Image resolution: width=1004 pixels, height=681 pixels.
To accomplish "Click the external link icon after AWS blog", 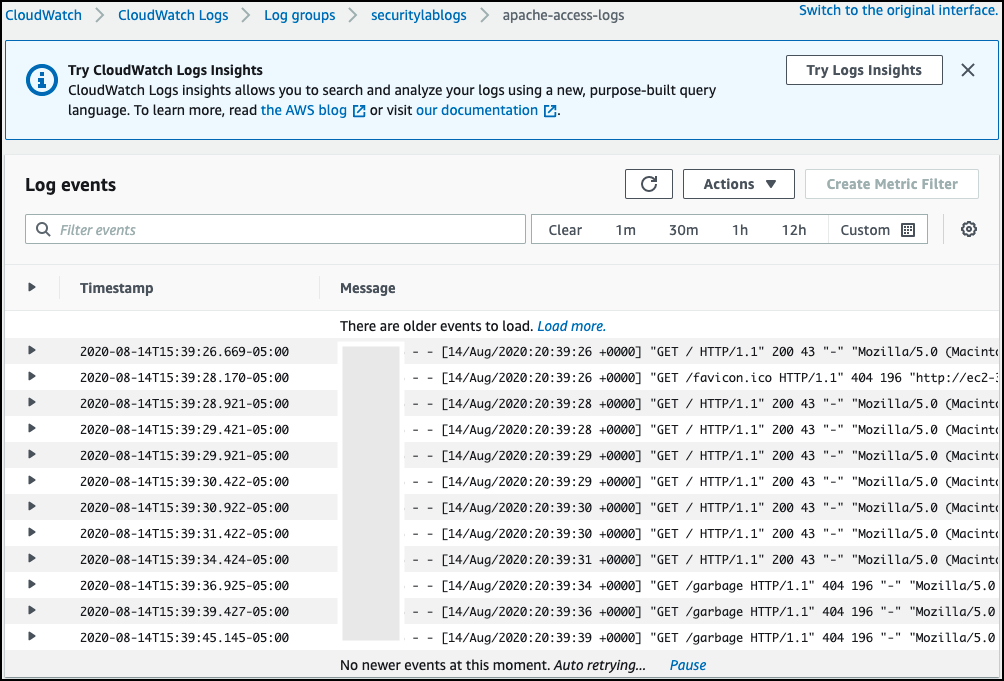I will (359, 111).
